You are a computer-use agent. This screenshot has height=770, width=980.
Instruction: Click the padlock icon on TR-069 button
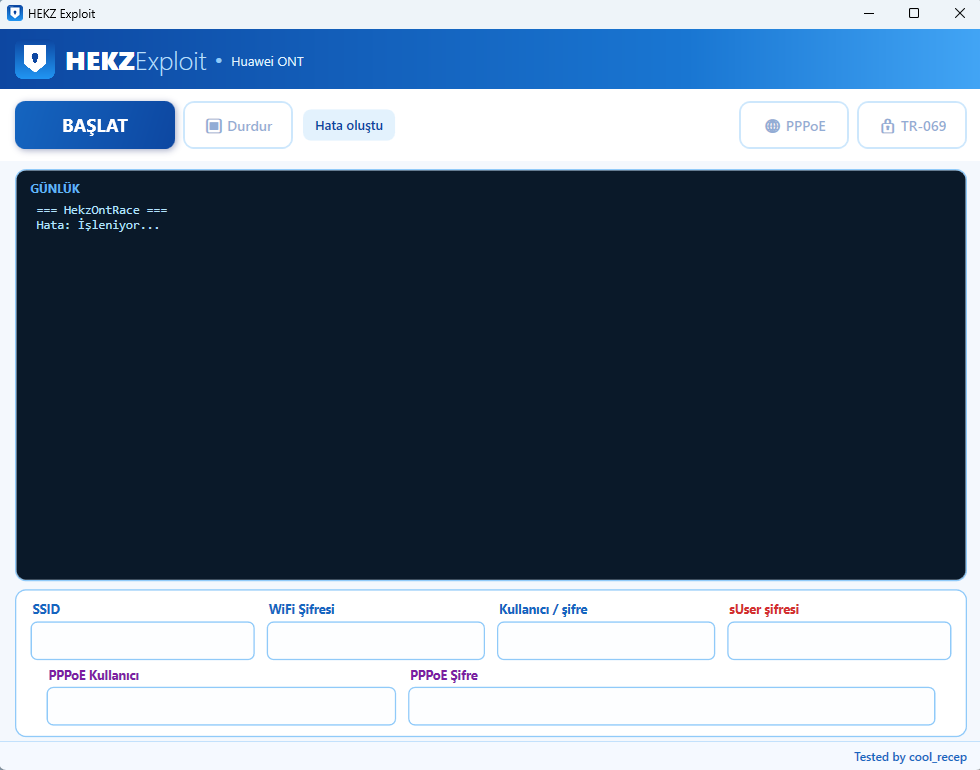pos(888,126)
